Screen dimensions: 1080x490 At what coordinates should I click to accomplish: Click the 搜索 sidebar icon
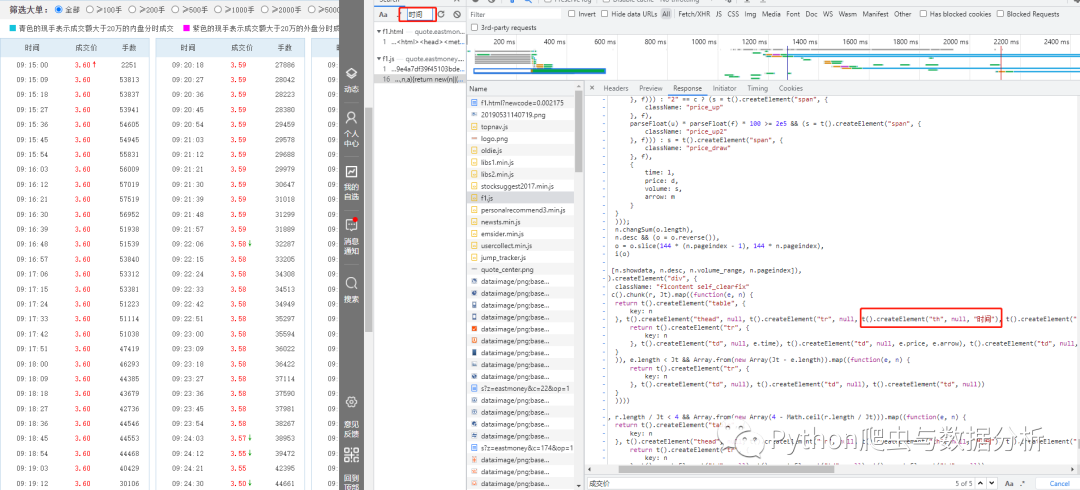[351, 283]
